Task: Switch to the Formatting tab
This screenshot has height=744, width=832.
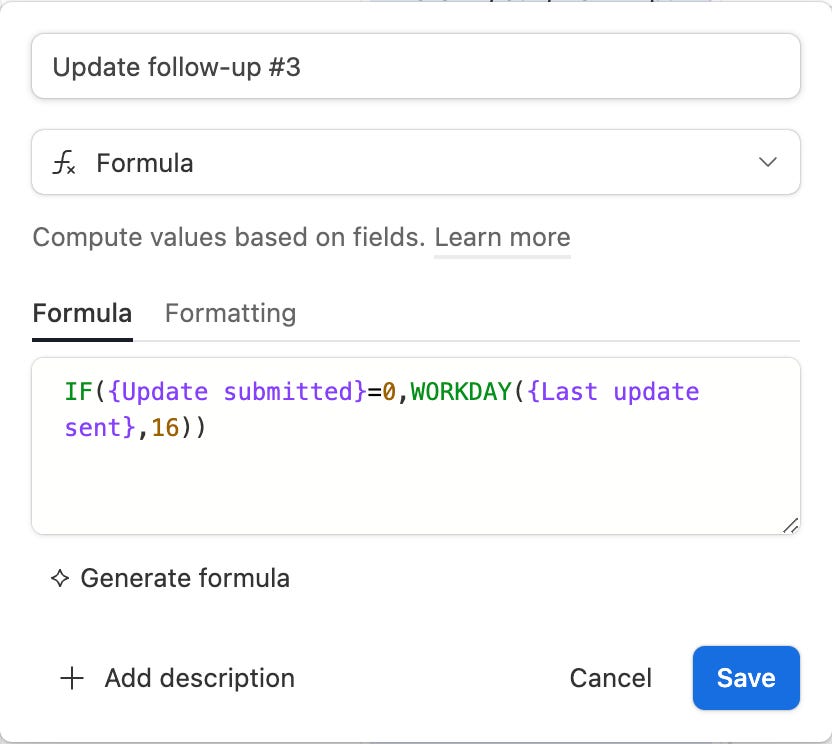Action: [x=230, y=313]
